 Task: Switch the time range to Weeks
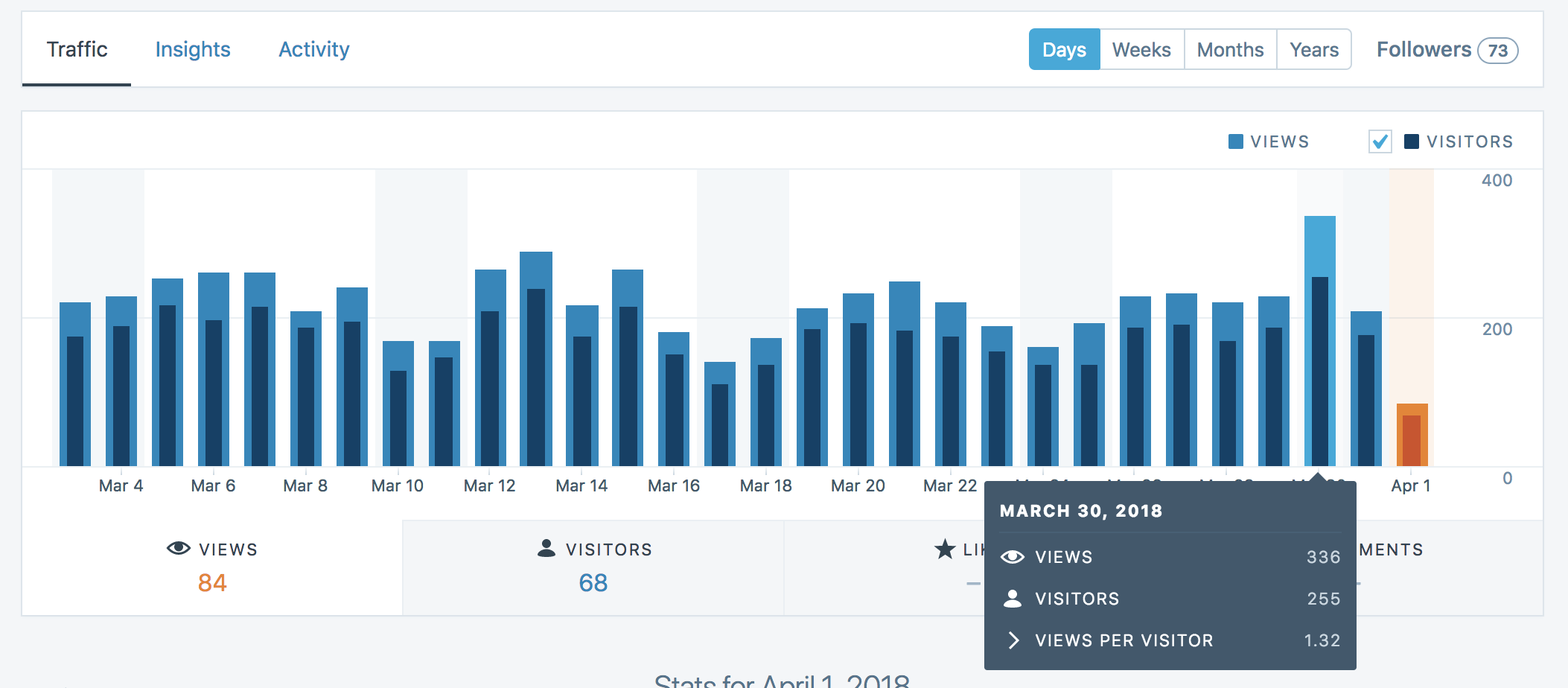click(x=1141, y=49)
